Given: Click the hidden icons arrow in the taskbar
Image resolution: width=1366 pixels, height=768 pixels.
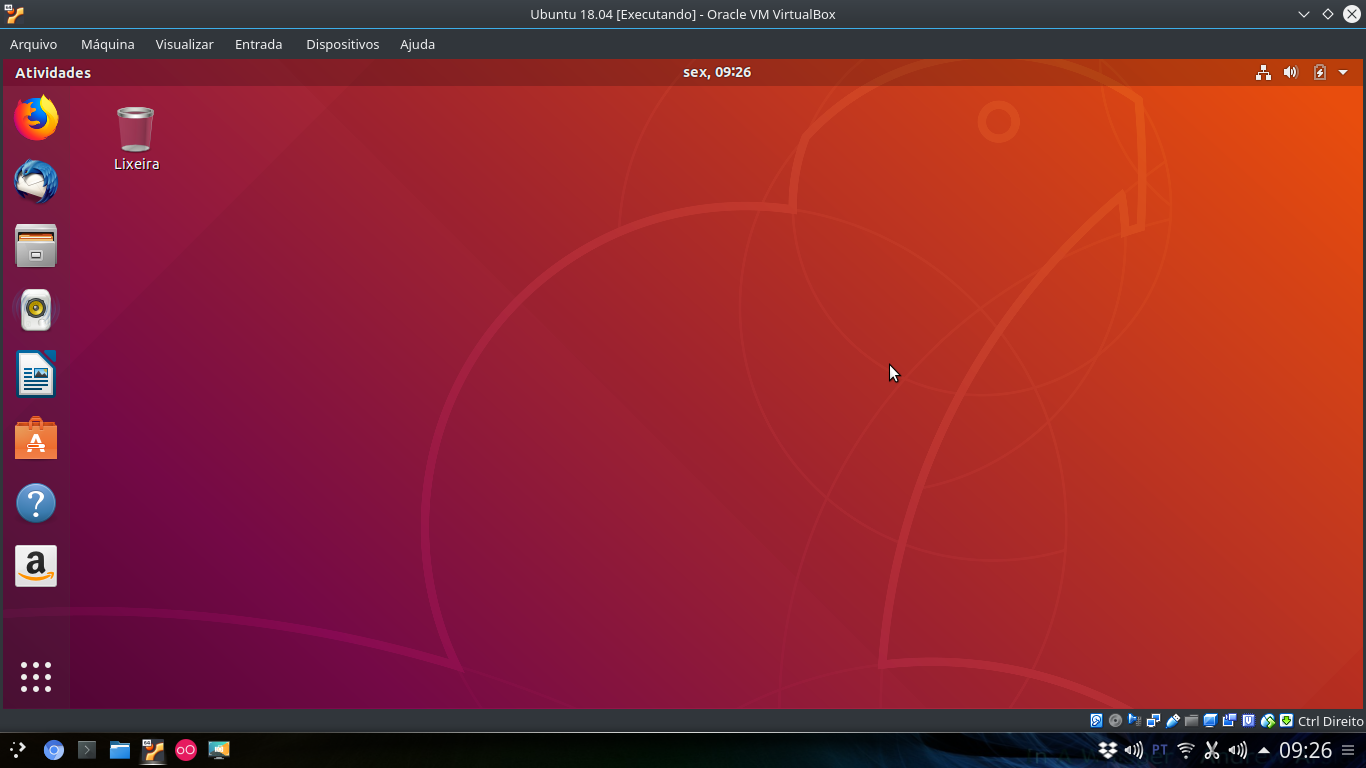Looking at the screenshot, I should [1263, 750].
